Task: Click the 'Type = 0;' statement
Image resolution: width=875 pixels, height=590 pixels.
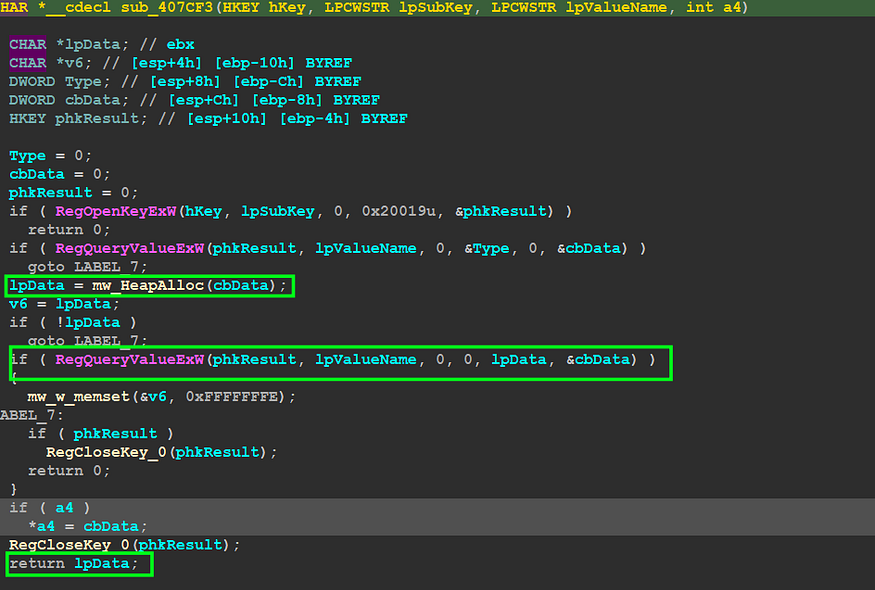Action: 50,155
